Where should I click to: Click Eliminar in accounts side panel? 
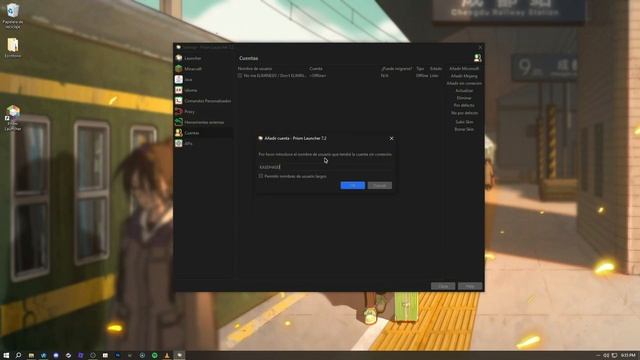464,98
